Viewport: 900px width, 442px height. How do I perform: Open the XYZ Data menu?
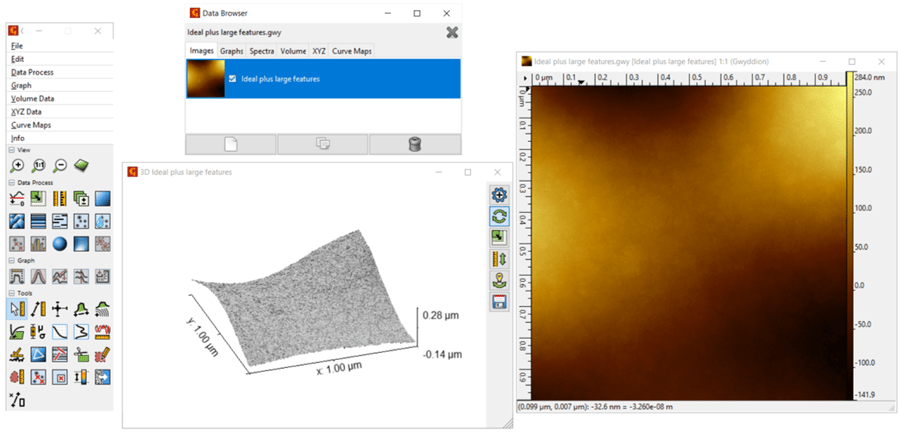(x=60, y=111)
